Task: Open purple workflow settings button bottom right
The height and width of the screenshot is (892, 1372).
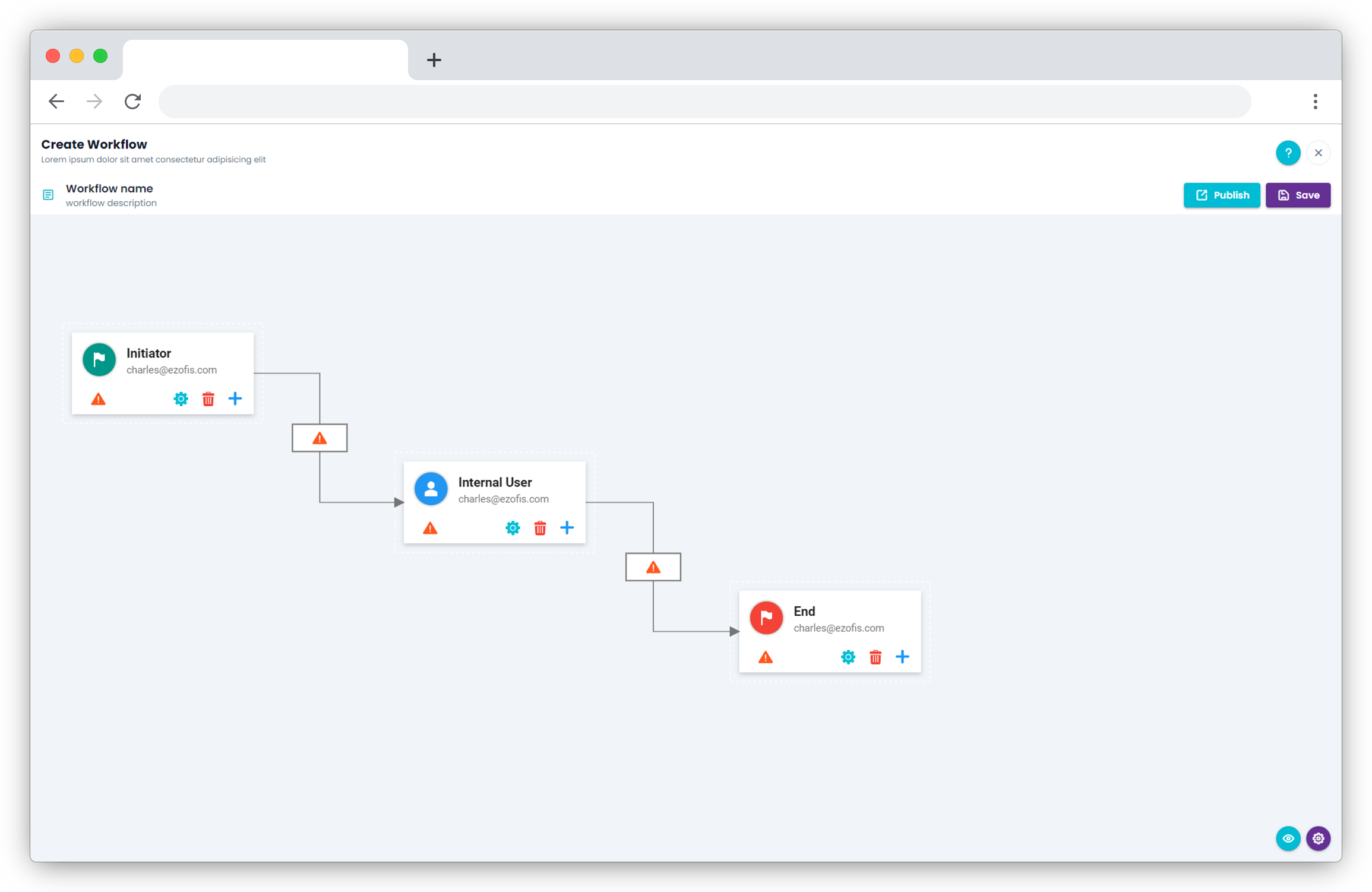Action: (x=1318, y=839)
